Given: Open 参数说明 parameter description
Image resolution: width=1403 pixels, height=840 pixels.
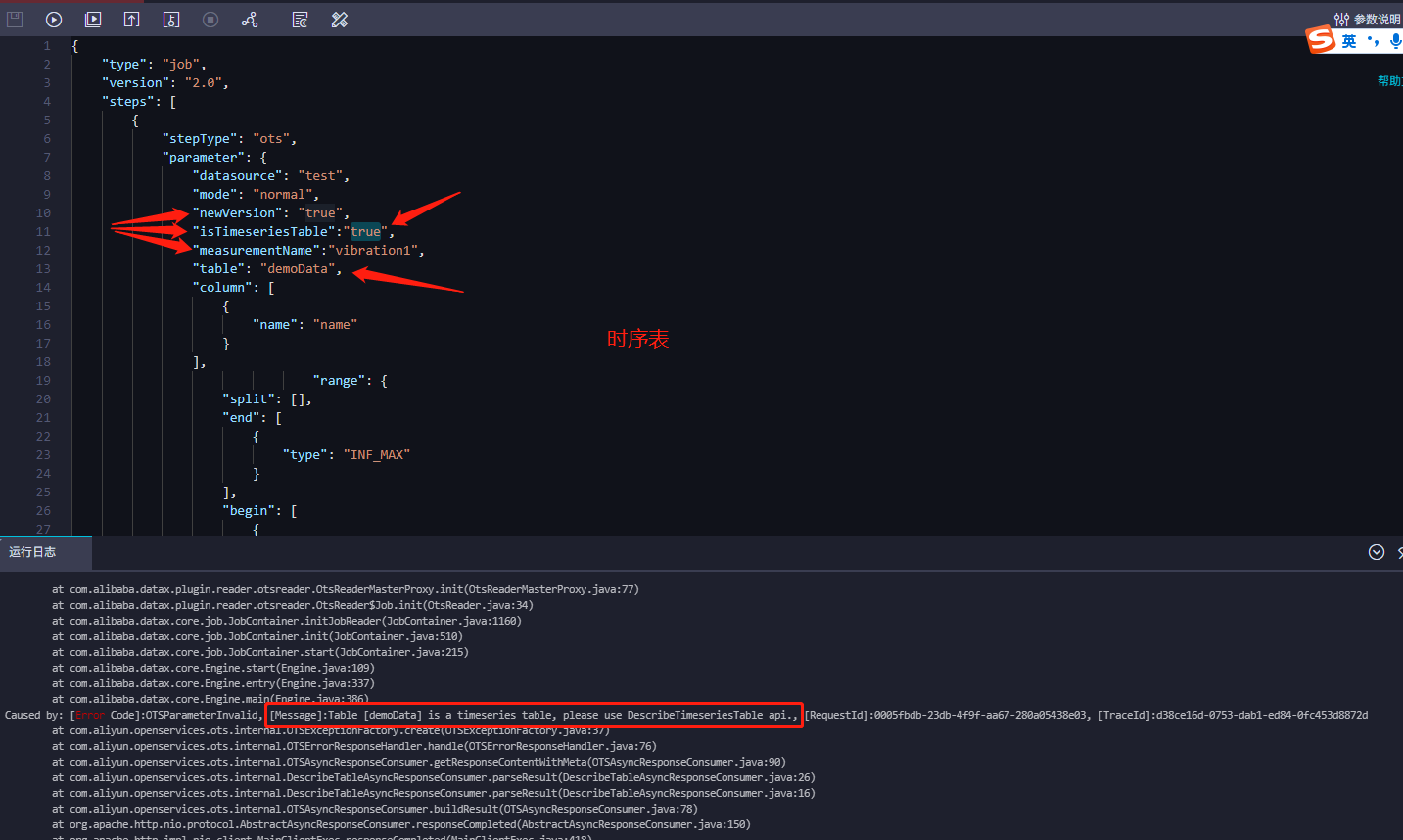Looking at the screenshot, I should pos(1368,19).
